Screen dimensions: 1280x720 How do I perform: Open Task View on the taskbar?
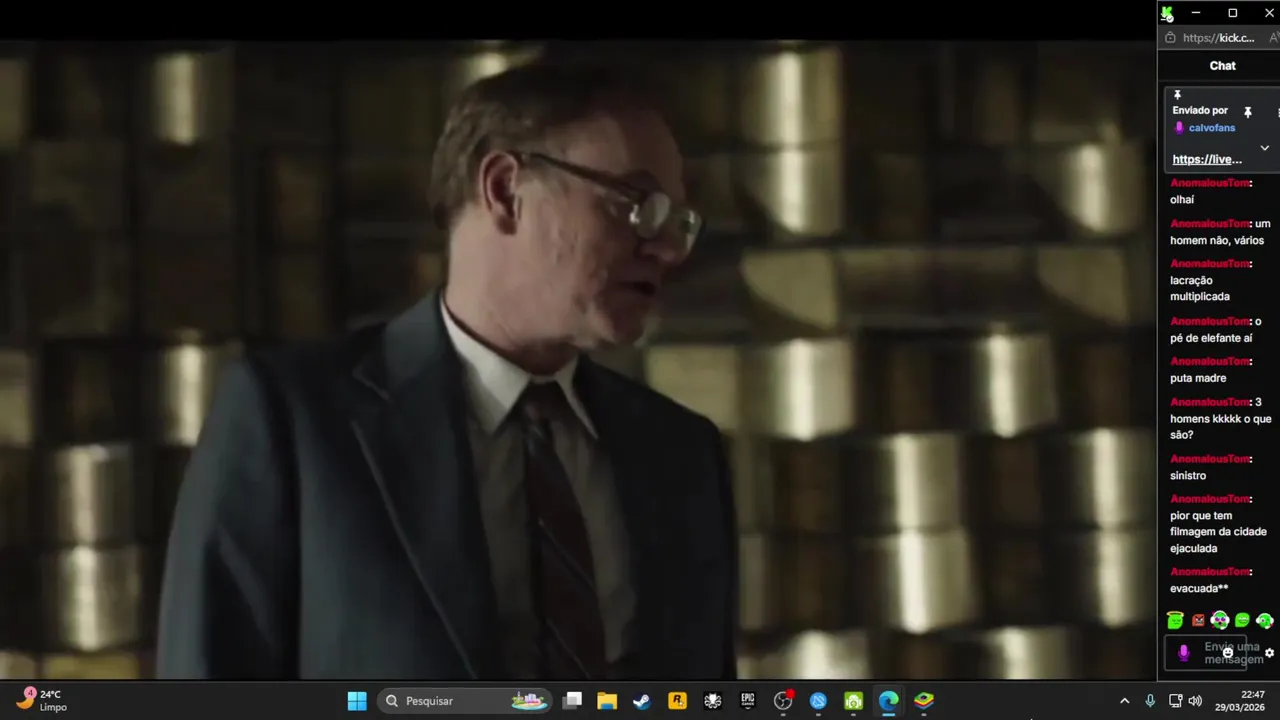572,701
